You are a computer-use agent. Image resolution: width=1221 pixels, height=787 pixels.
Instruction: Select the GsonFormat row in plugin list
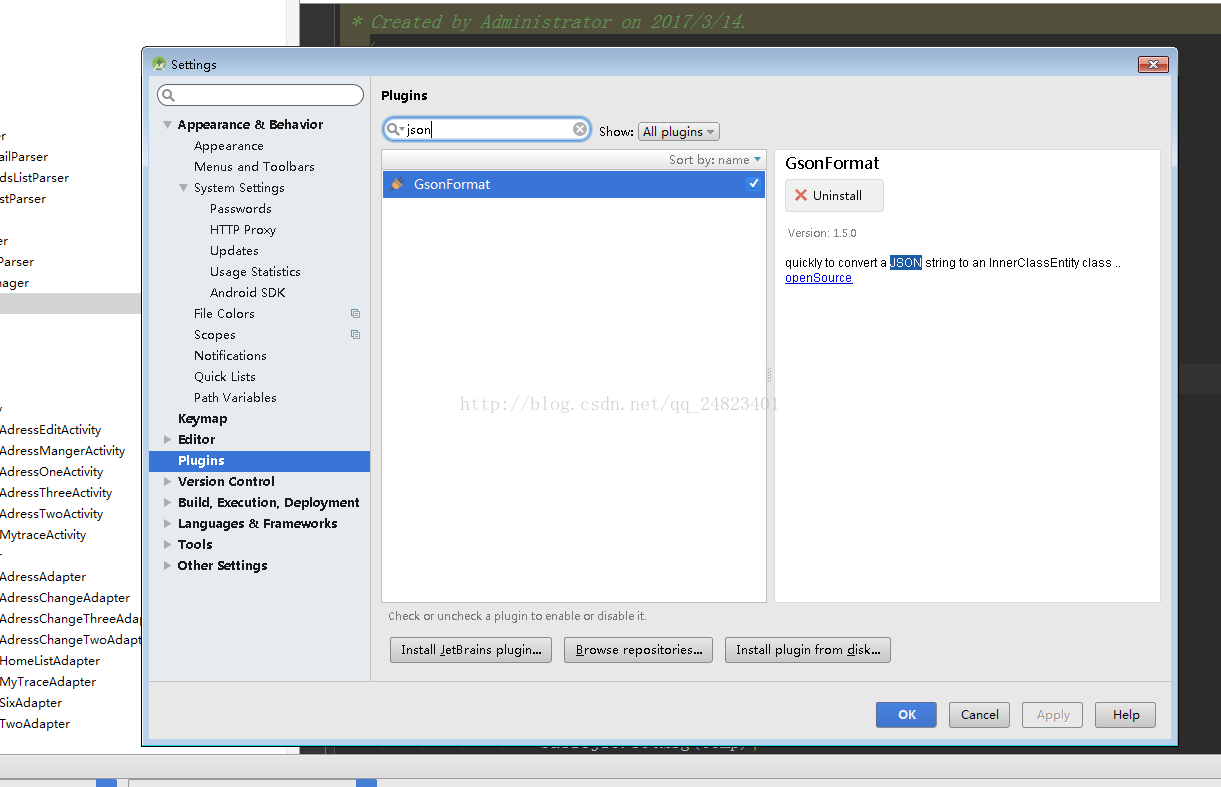[573, 184]
